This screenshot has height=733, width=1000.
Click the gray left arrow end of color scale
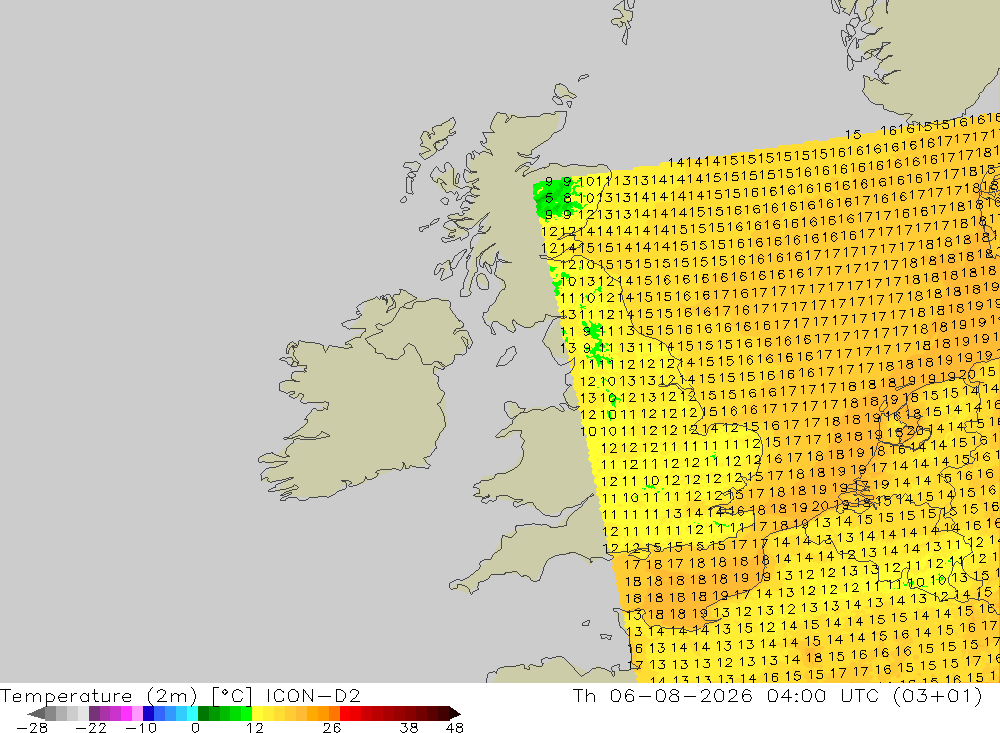(x=36, y=713)
